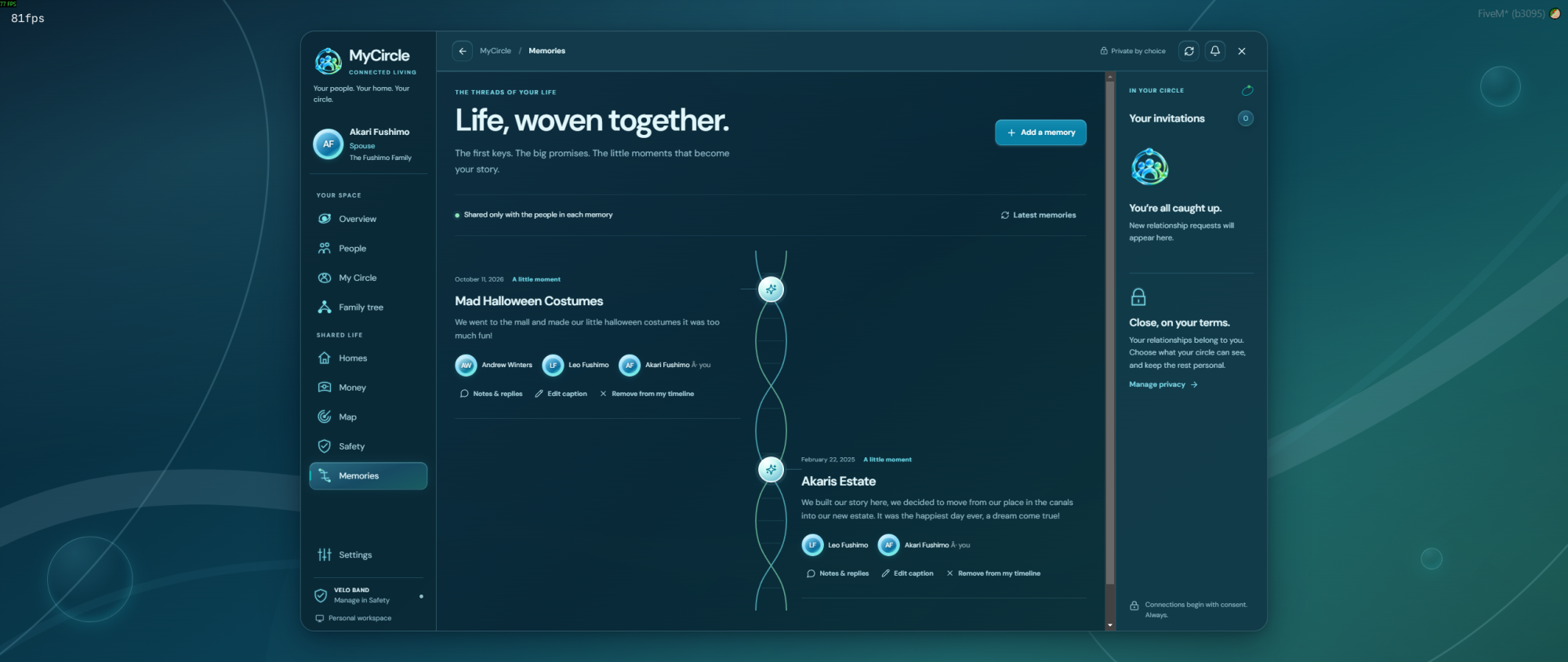1568x662 pixels.
Task: Click the Add a memory button
Action: pyautogui.click(x=1040, y=133)
